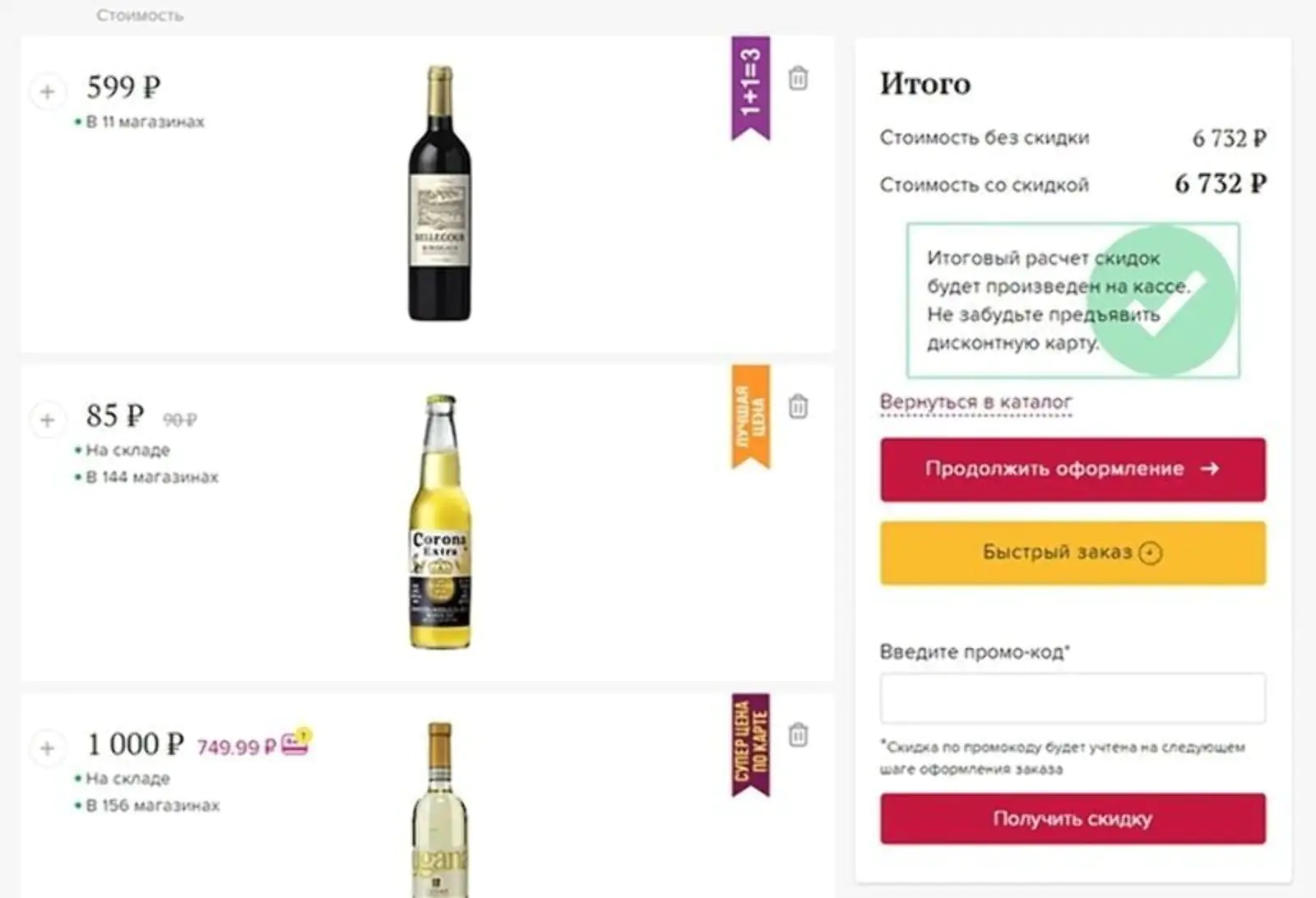Open the Вернуться в каталог link

pyautogui.click(x=975, y=401)
